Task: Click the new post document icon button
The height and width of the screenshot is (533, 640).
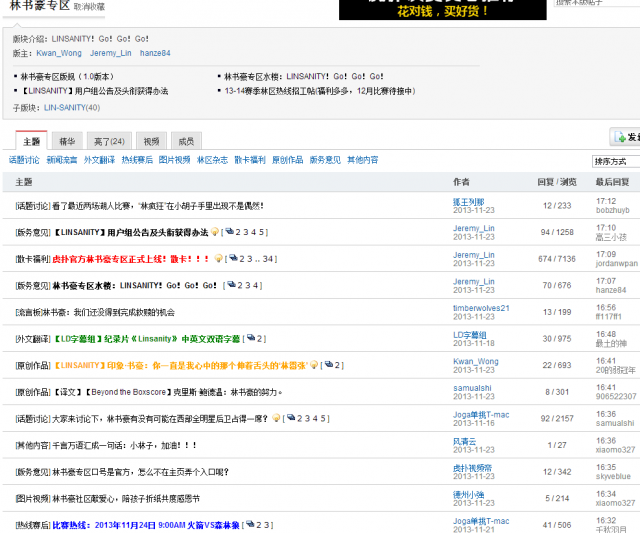Action: click(x=620, y=137)
